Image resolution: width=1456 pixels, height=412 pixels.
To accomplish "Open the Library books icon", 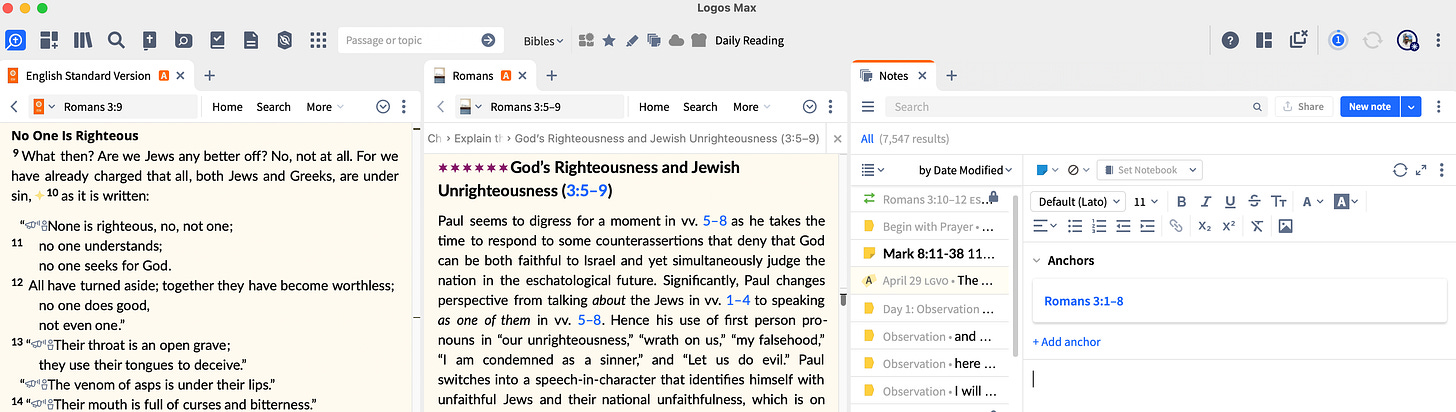I will (83, 40).
